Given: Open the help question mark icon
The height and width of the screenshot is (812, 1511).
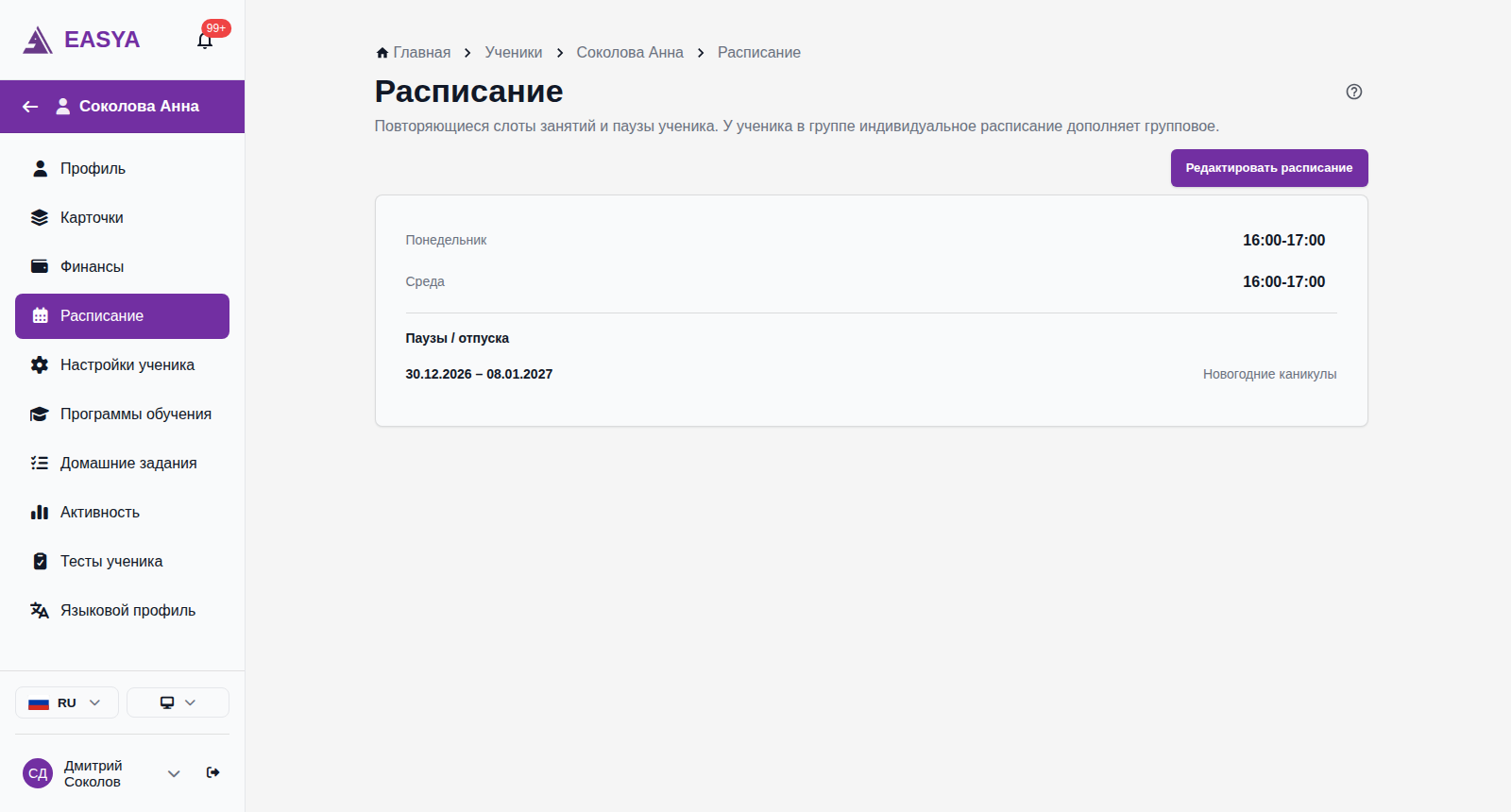Looking at the screenshot, I should (x=1354, y=92).
